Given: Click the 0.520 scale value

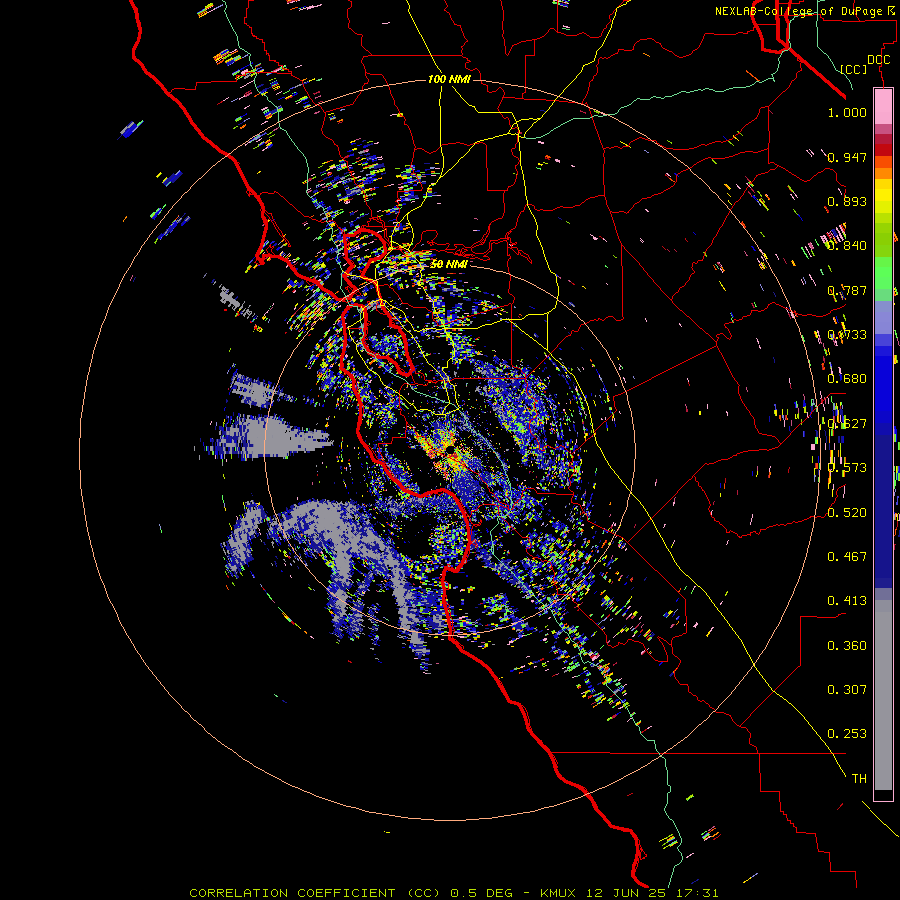Looking at the screenshot, I should (847, 513).
